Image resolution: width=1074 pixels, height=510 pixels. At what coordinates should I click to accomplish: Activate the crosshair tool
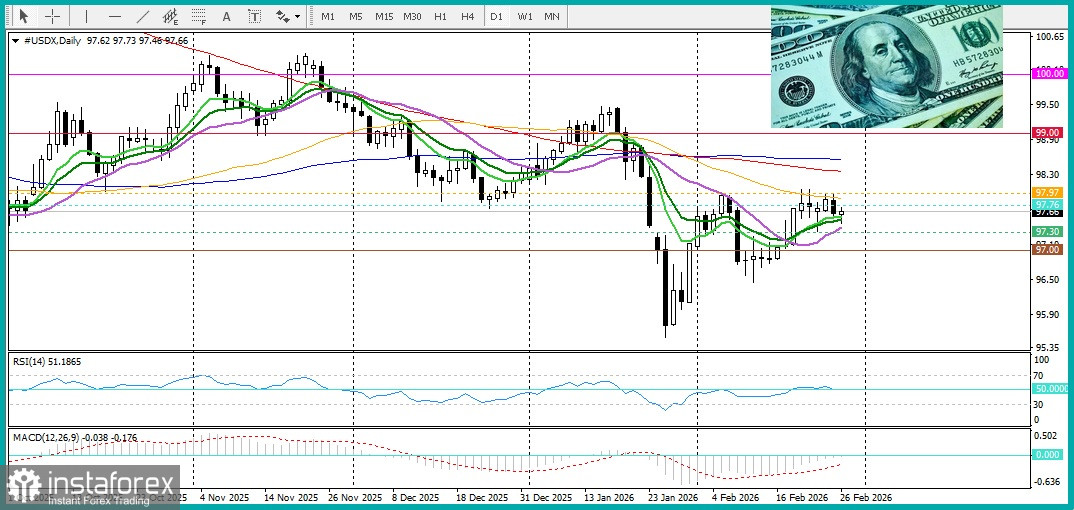click(x=52, y=16)
